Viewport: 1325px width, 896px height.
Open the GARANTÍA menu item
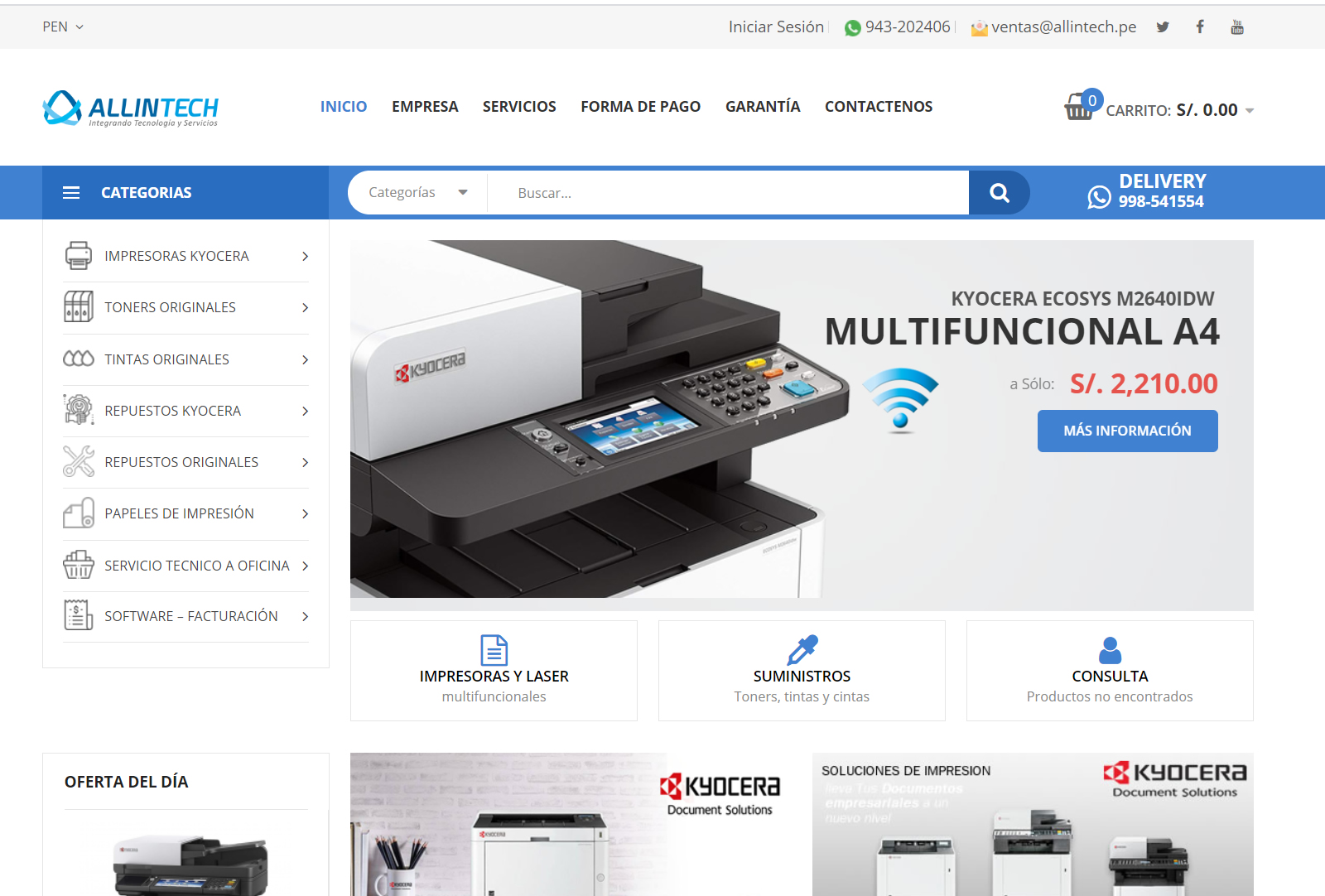point(763,106)
